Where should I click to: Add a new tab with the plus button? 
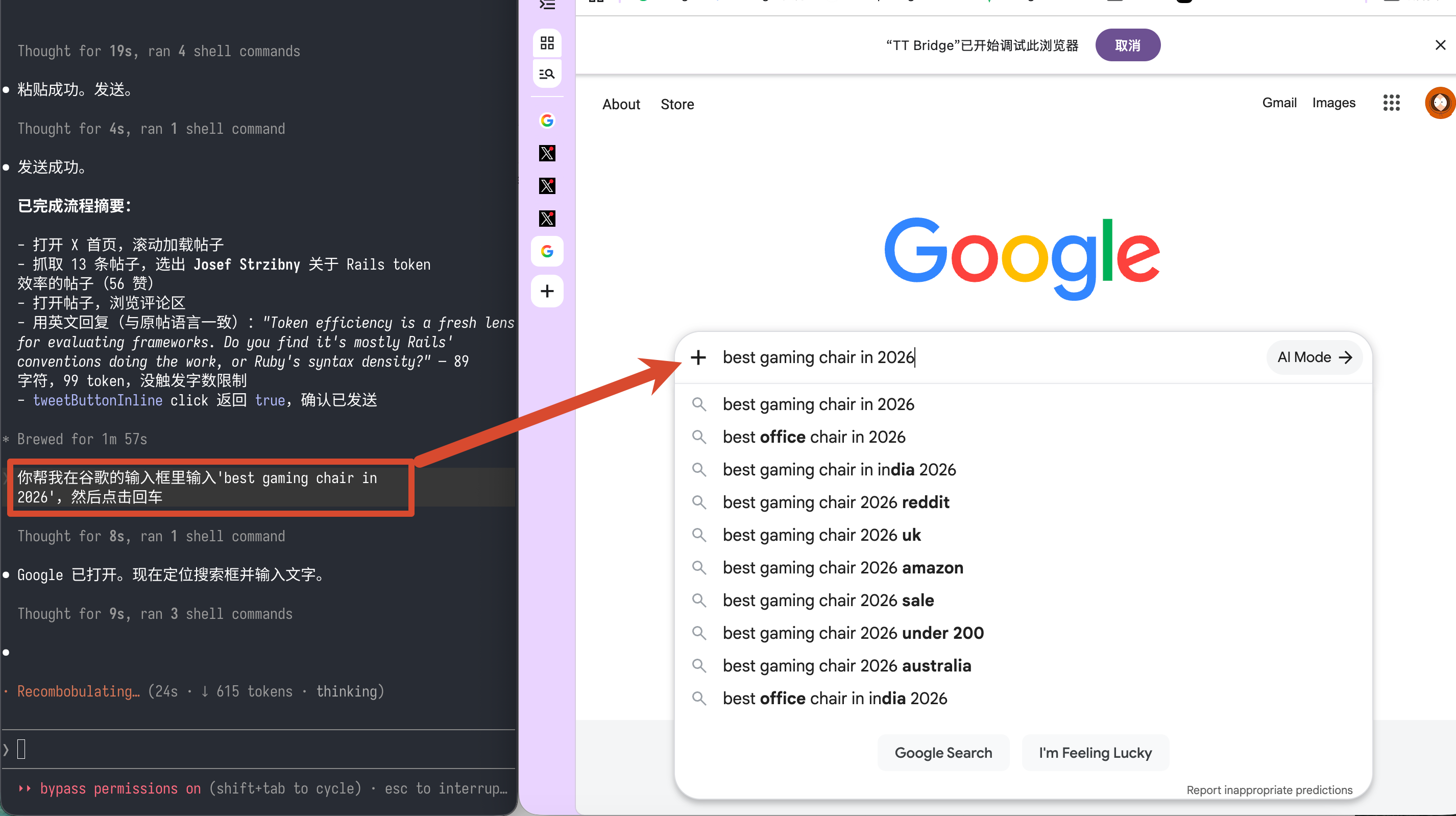(x=547, y=291)
